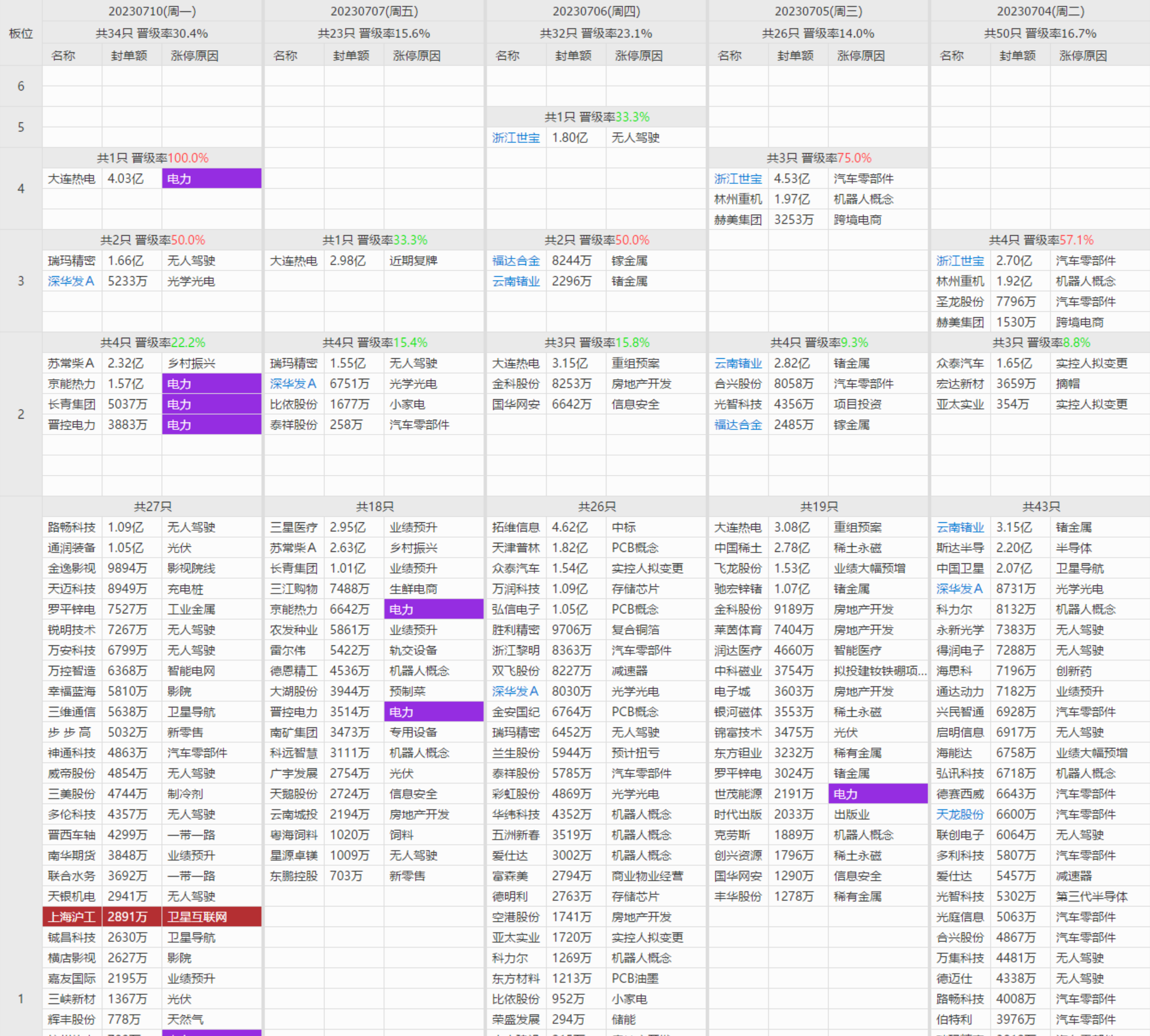The height and width of the screenshot is (1036, 1150).
Task: Click summary 共34只 晋级率30.4%
Action: (x=152, y=33)
